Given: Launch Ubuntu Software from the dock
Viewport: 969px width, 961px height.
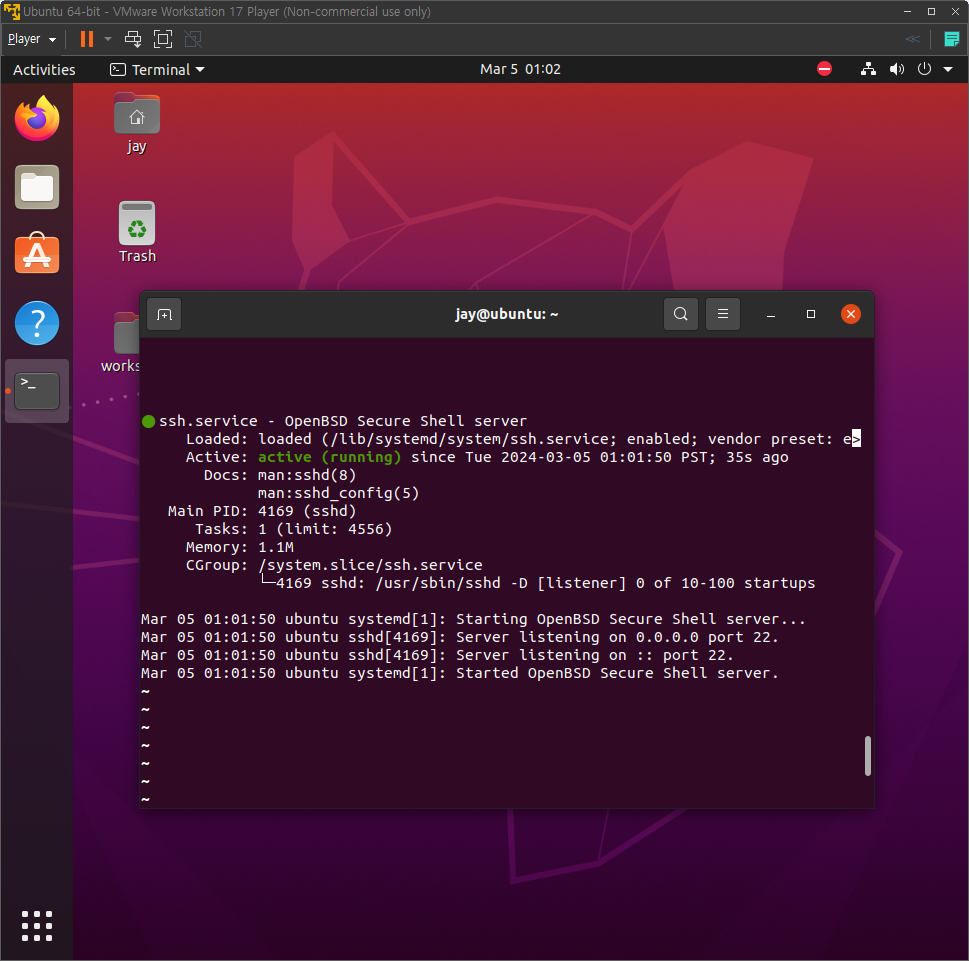Looking at the screenshot, I should click(x=37, y=253).
